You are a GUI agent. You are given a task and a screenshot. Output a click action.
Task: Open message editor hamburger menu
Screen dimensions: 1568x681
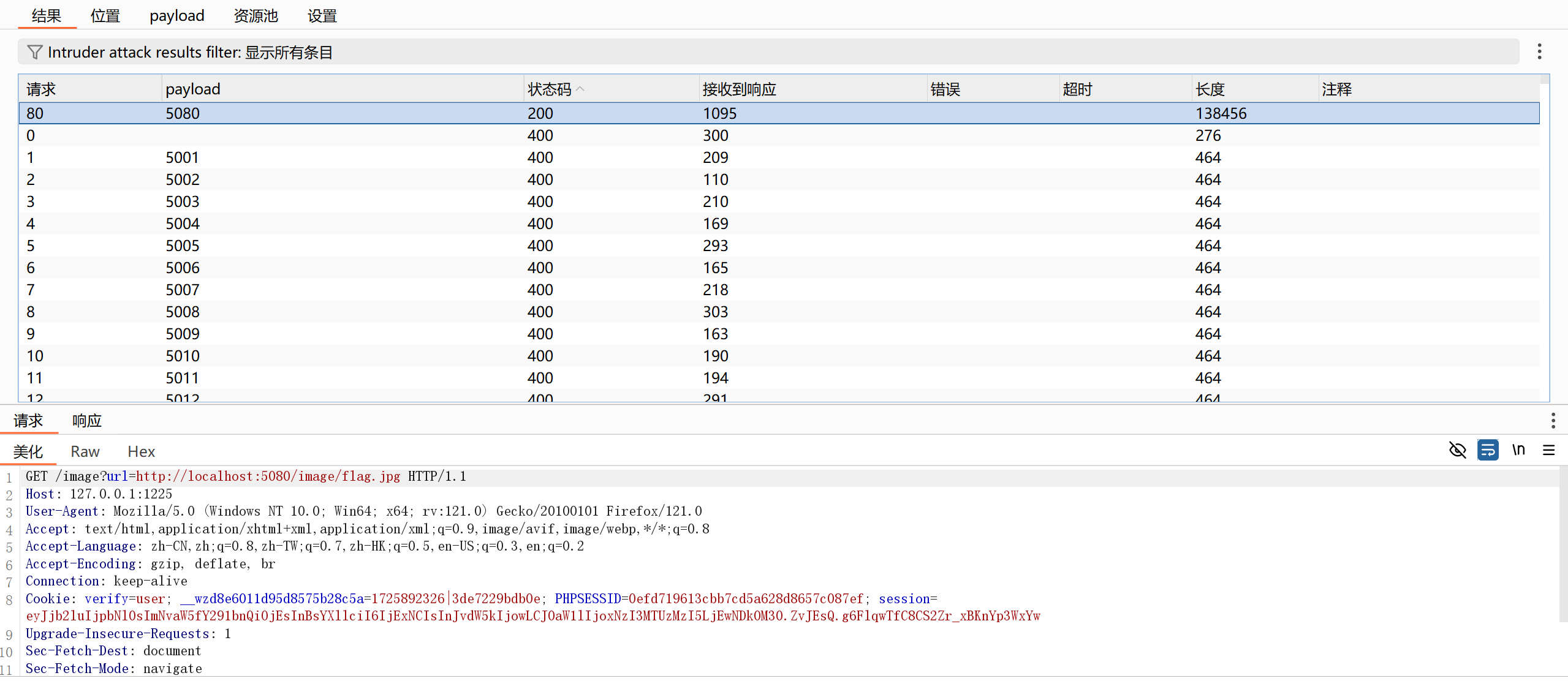point(1548,451)
